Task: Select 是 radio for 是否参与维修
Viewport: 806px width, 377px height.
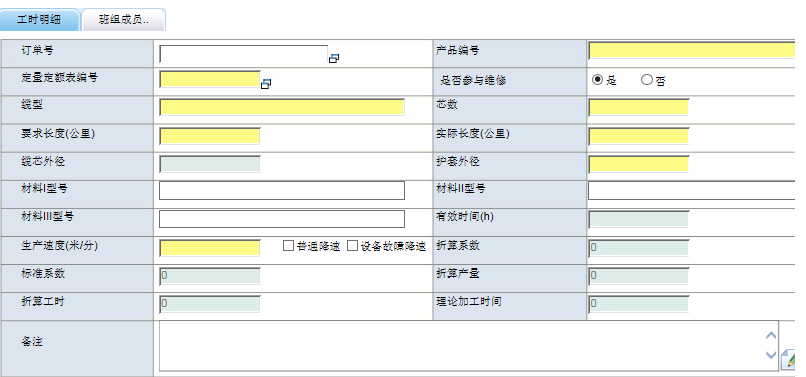Action: 597,80
